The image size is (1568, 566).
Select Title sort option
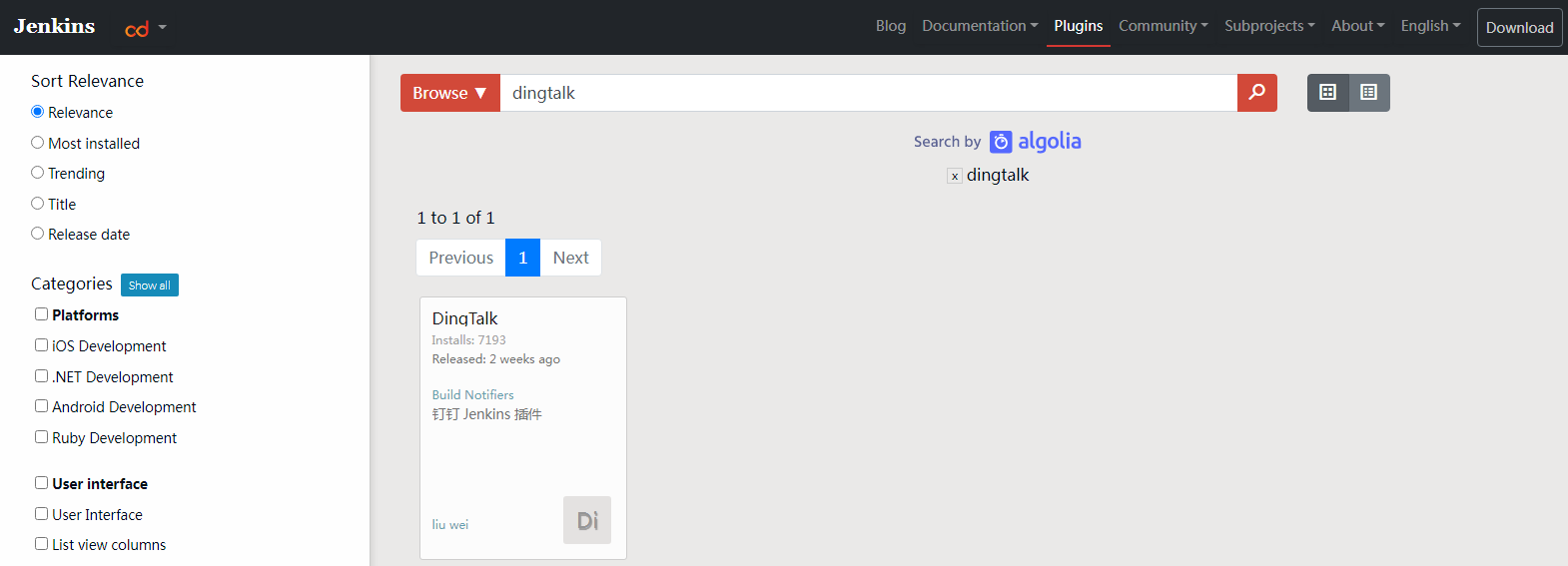tap(38, 204)
